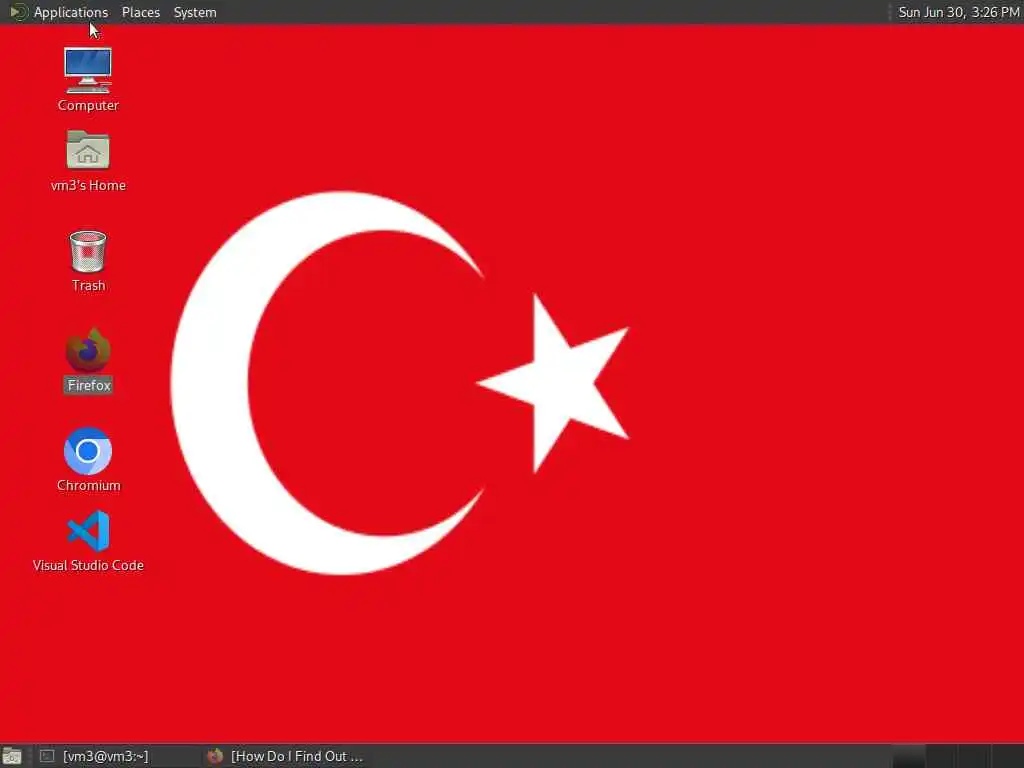Click the workspace switcher in bottom panel
This screenshot has width=1024, height=768.
coord(957,756)
